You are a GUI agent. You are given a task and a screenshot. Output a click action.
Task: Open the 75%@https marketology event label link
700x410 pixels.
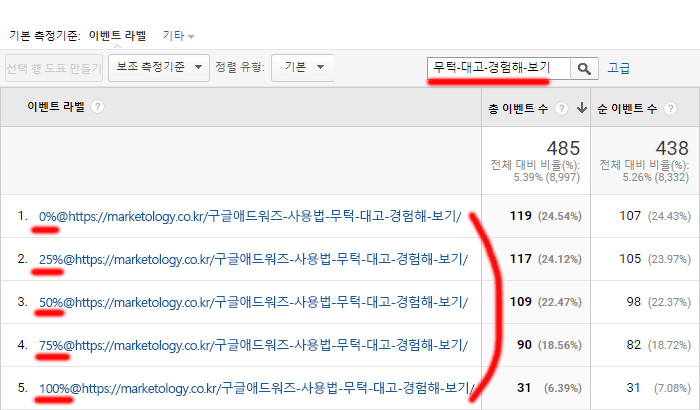[253, 345]
